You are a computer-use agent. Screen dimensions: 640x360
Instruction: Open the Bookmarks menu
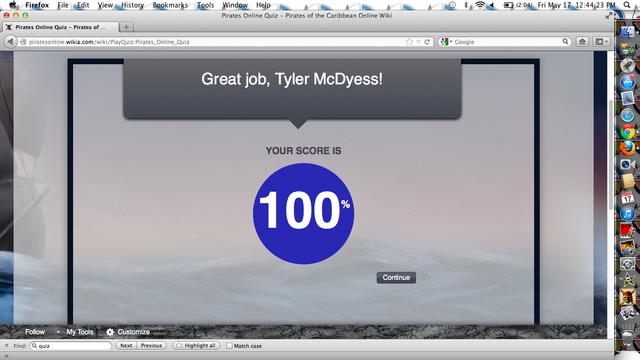(170, 5)
